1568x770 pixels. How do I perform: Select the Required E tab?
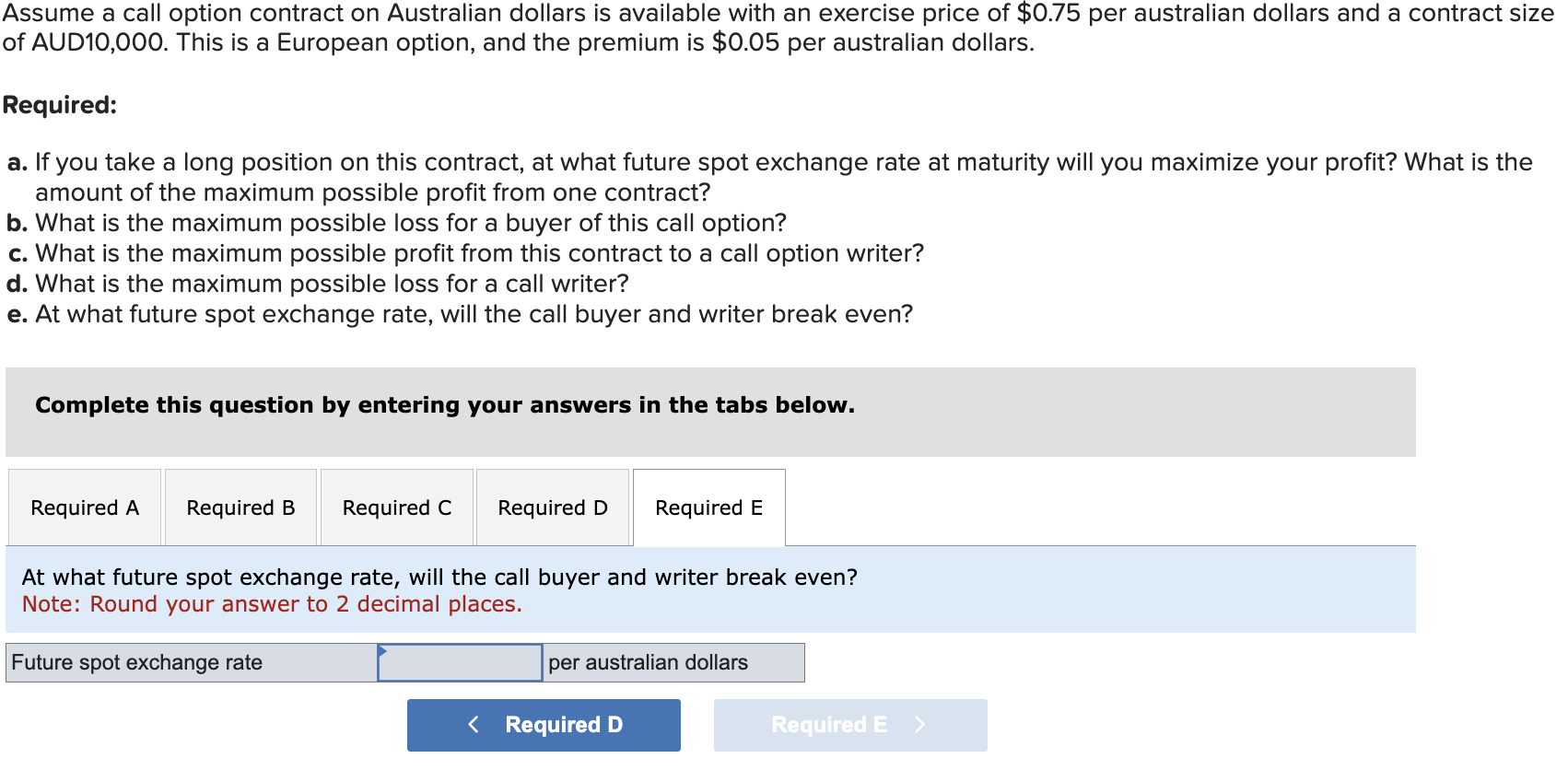708,507
